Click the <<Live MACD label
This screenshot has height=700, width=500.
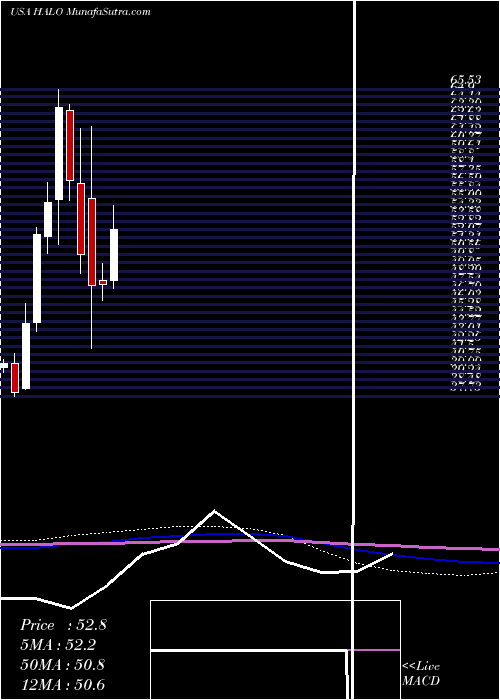(421, 673)
